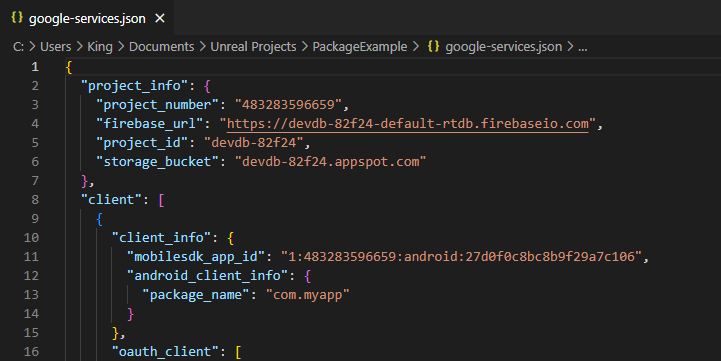
Task: Close the google-services.json tab
Action: click(160, 18)
